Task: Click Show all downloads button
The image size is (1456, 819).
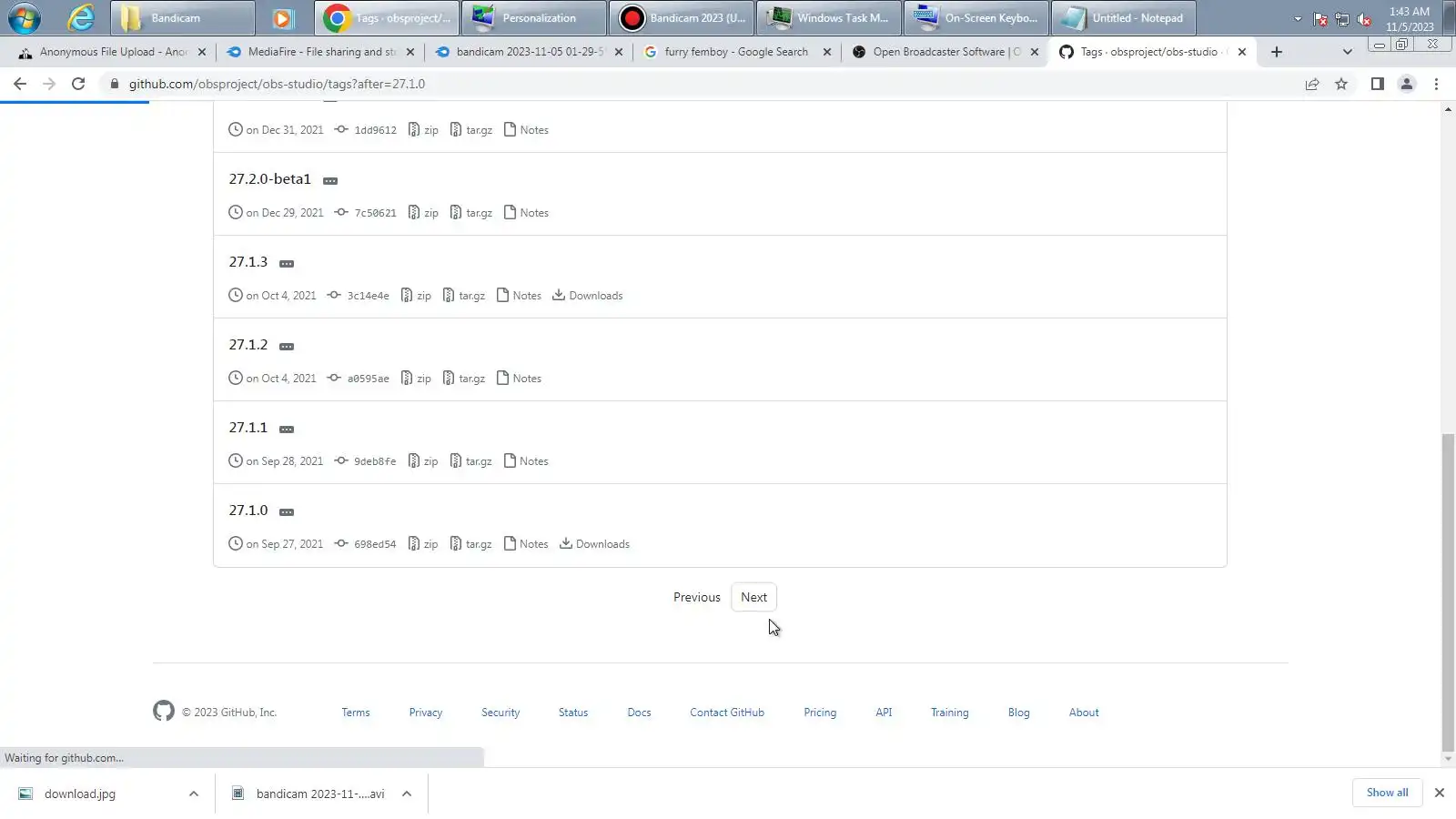Action: click(x=1387, y=793)
